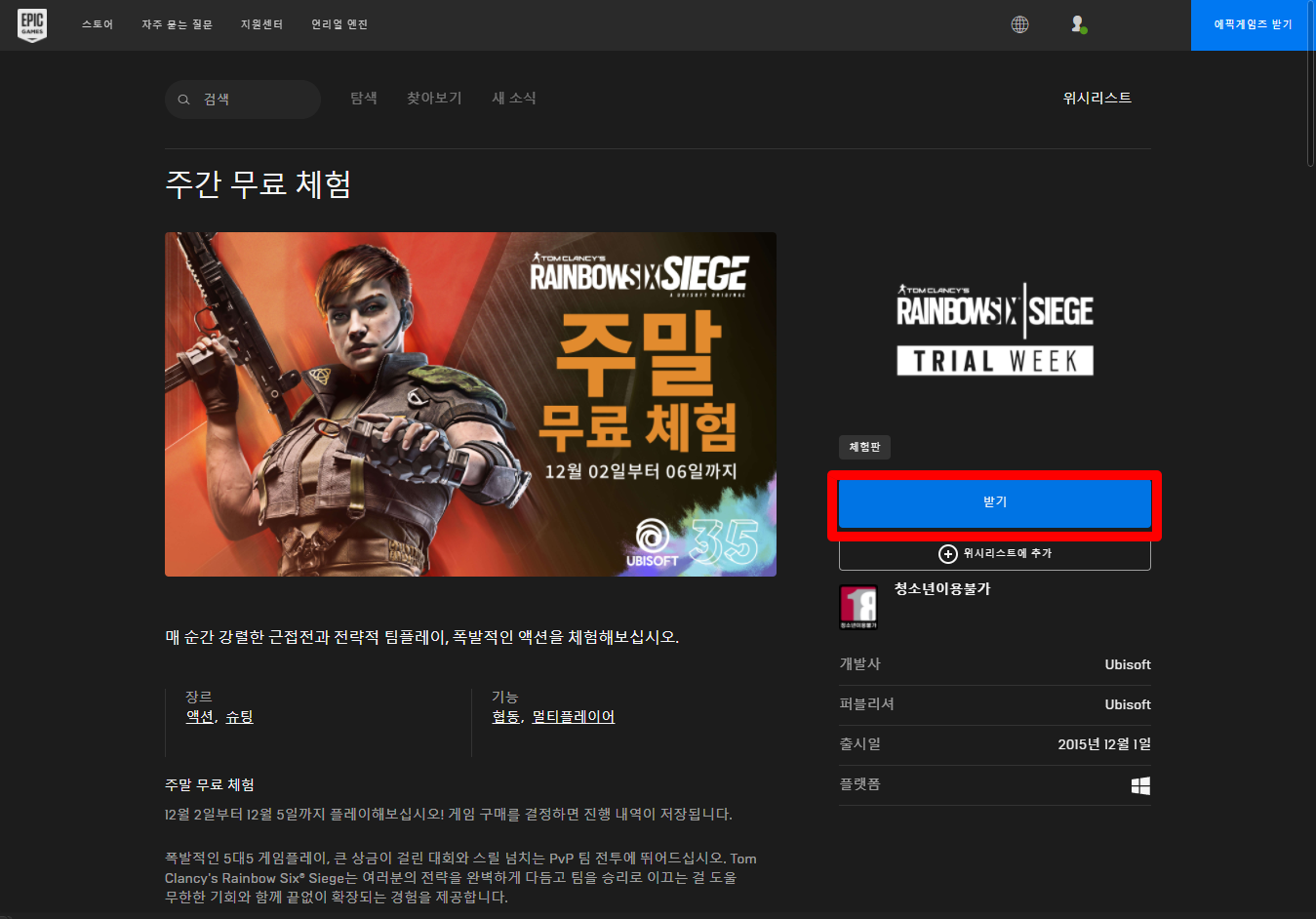Click the plus icon for wishlist add

point(947,554)
